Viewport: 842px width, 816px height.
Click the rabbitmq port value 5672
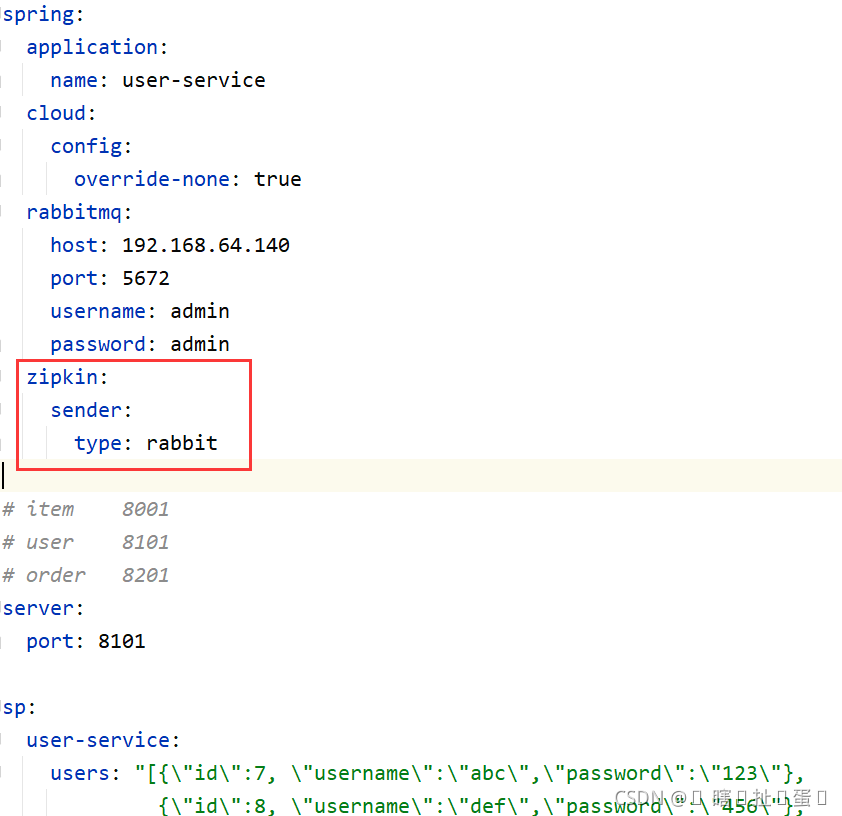(146, 279)
